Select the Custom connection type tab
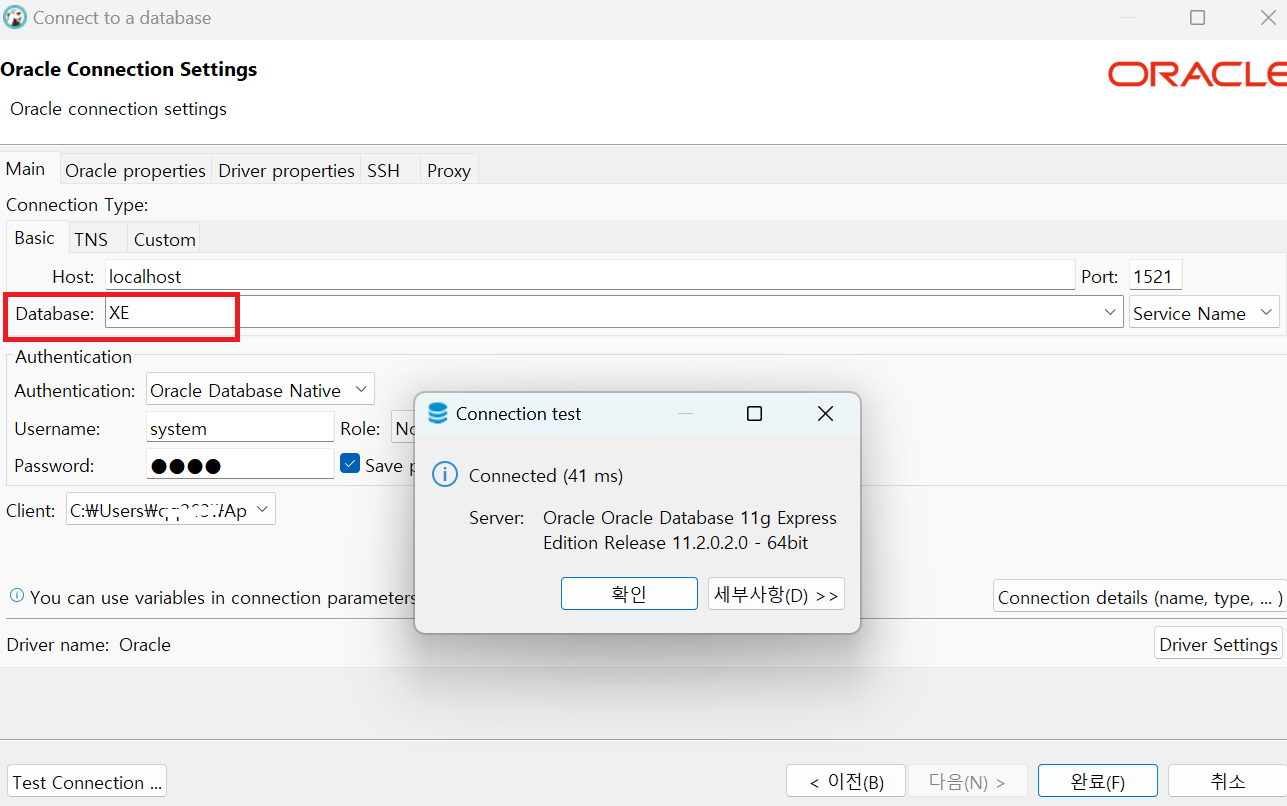Screen dimensions: 1287x806 coord(164,239)
